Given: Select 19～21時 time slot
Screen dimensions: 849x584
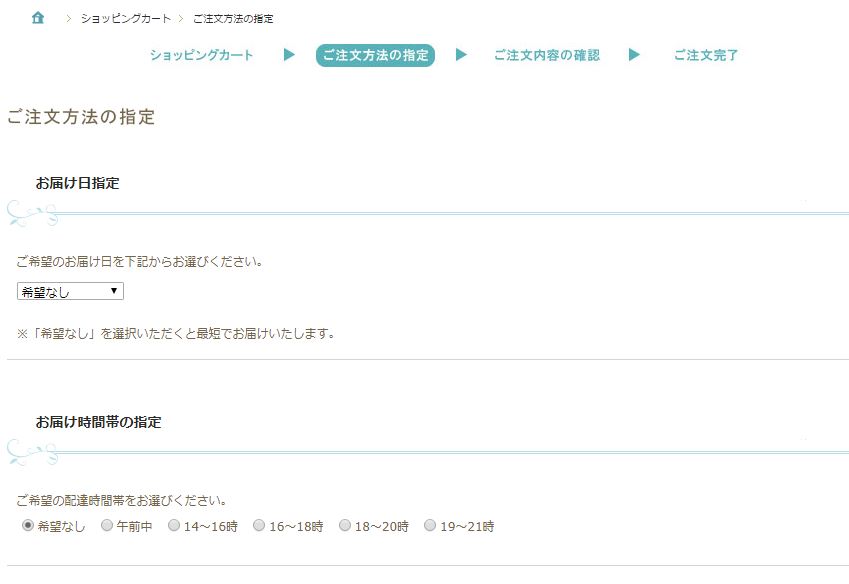Looking at the screenshot, I should click(x=430, y=525).
